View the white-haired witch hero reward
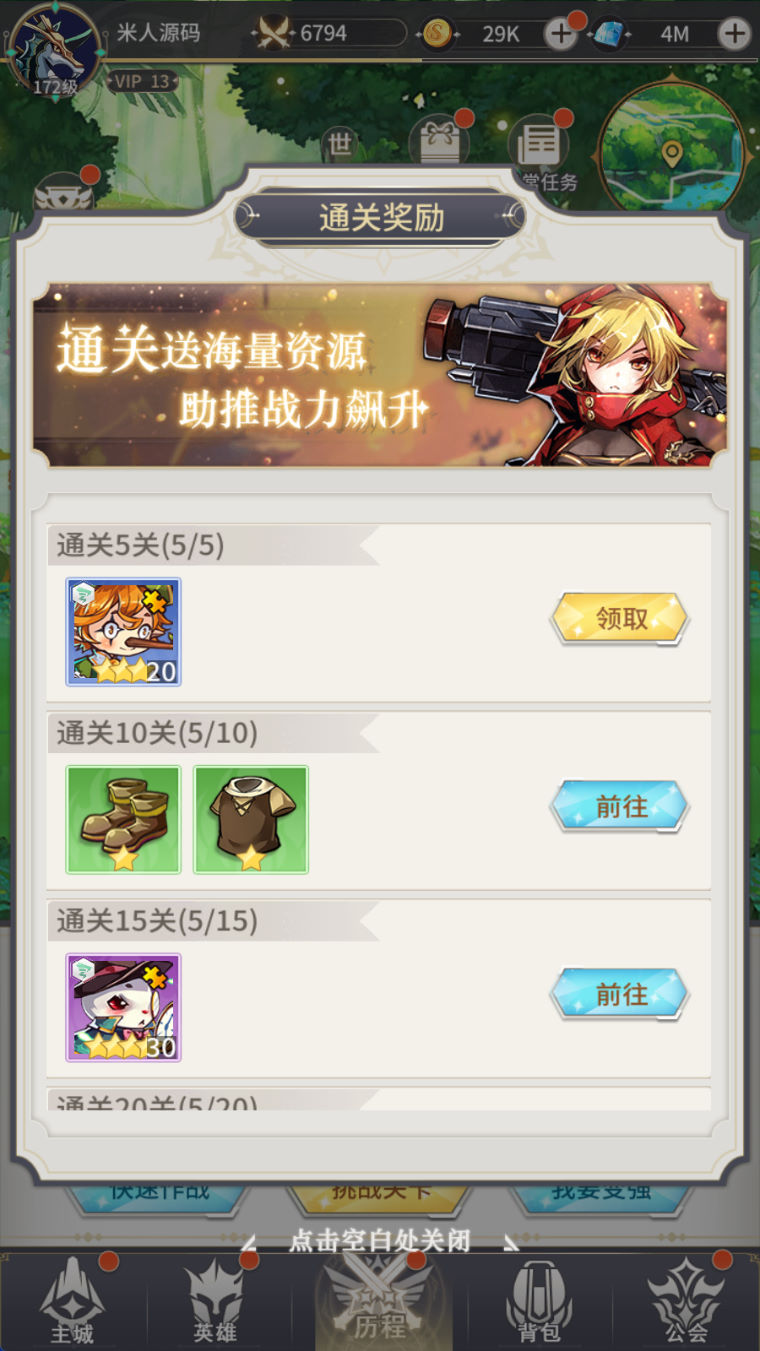Screen dimensions: 760x1351 (124, 1007)
